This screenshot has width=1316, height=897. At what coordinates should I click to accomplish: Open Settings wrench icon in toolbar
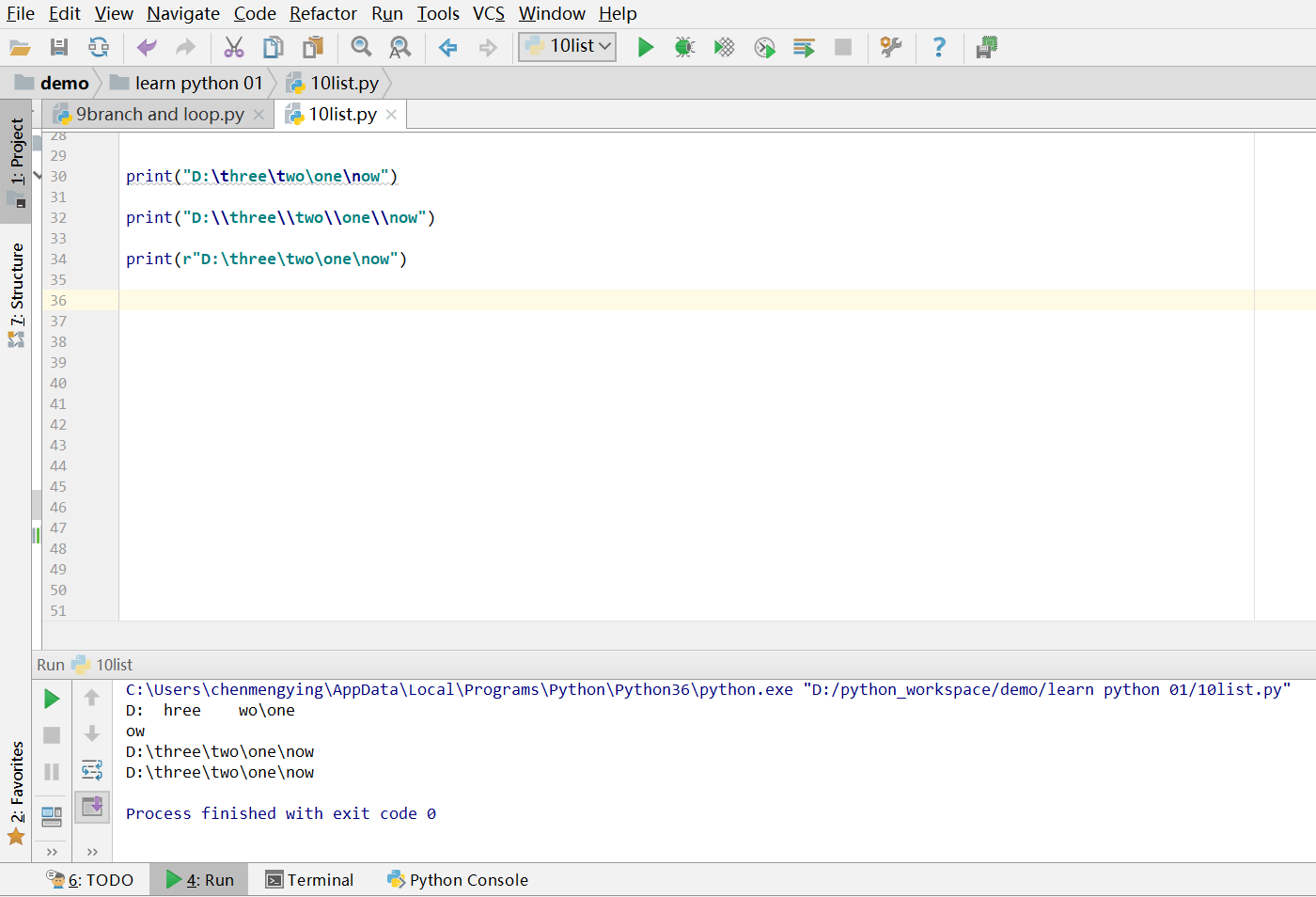coord(890,47)
